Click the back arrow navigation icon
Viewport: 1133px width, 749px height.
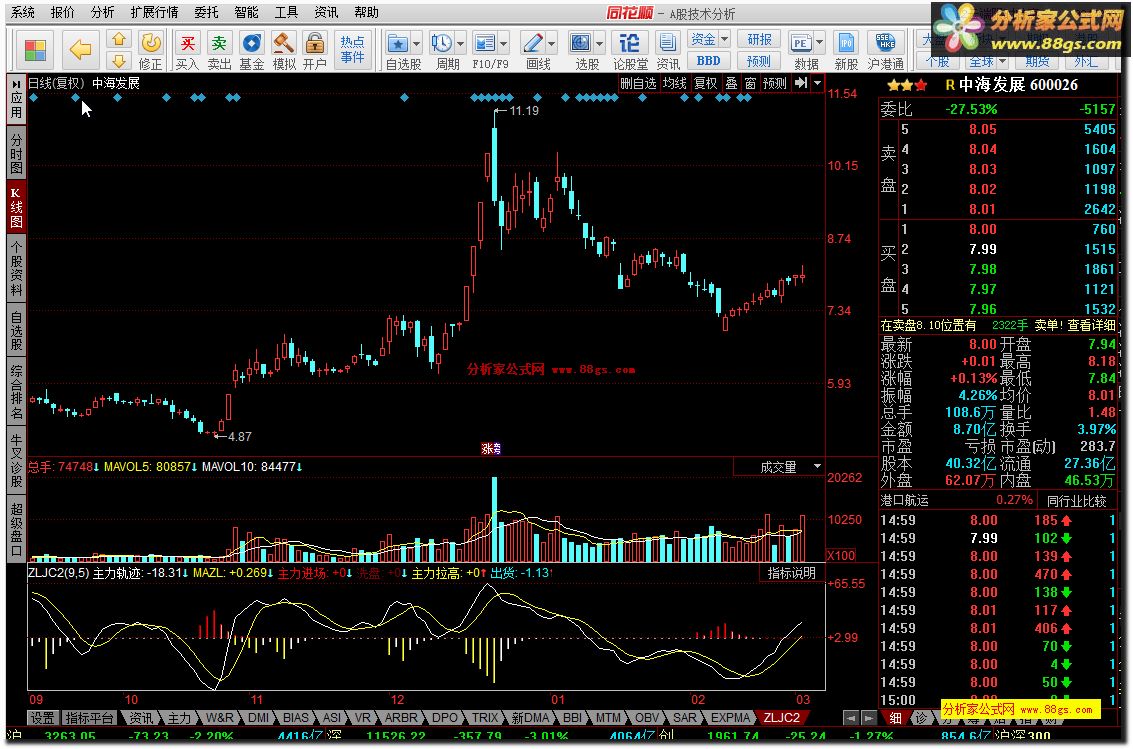[x=81, y=48]
